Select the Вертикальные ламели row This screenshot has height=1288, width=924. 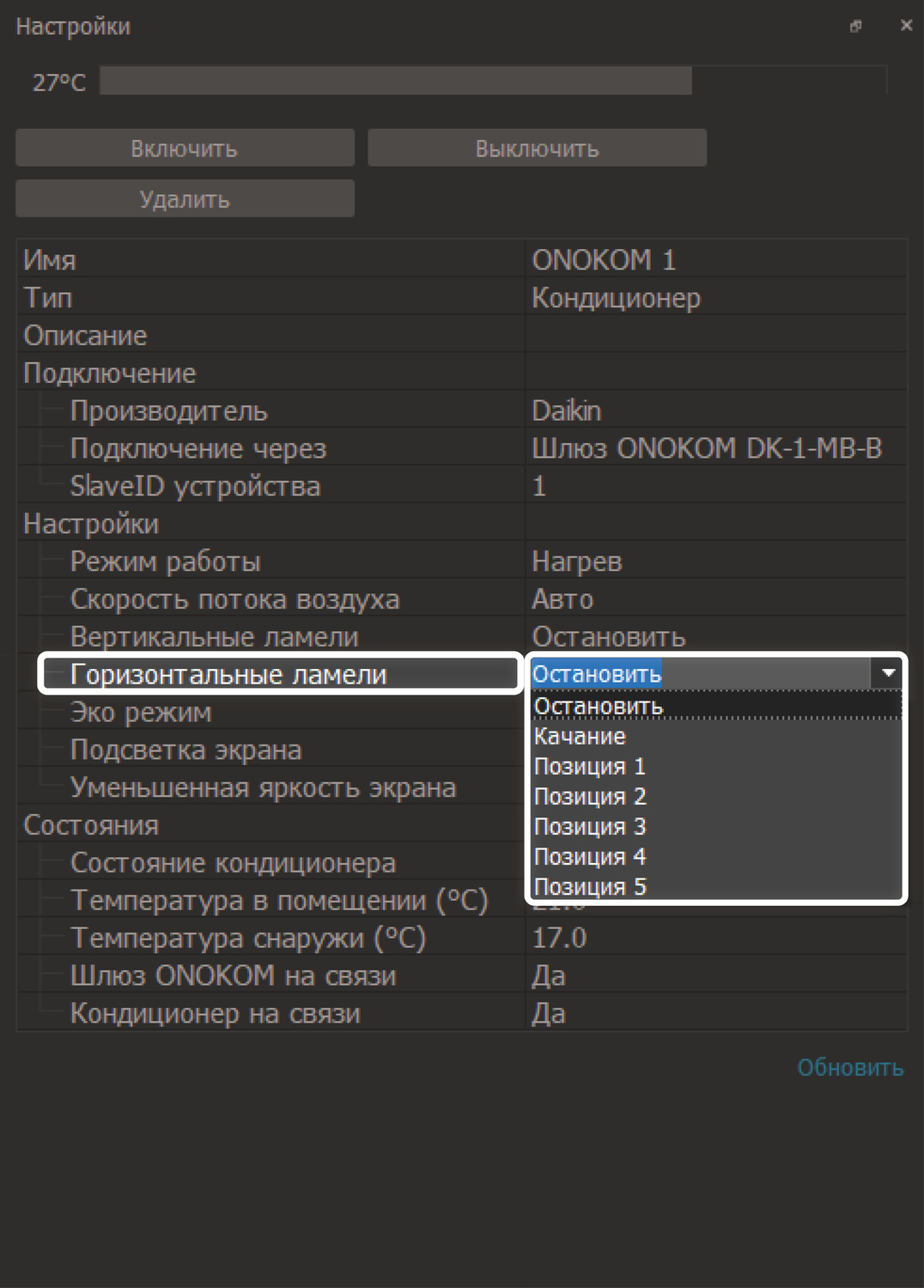click(x=215, y=637)
